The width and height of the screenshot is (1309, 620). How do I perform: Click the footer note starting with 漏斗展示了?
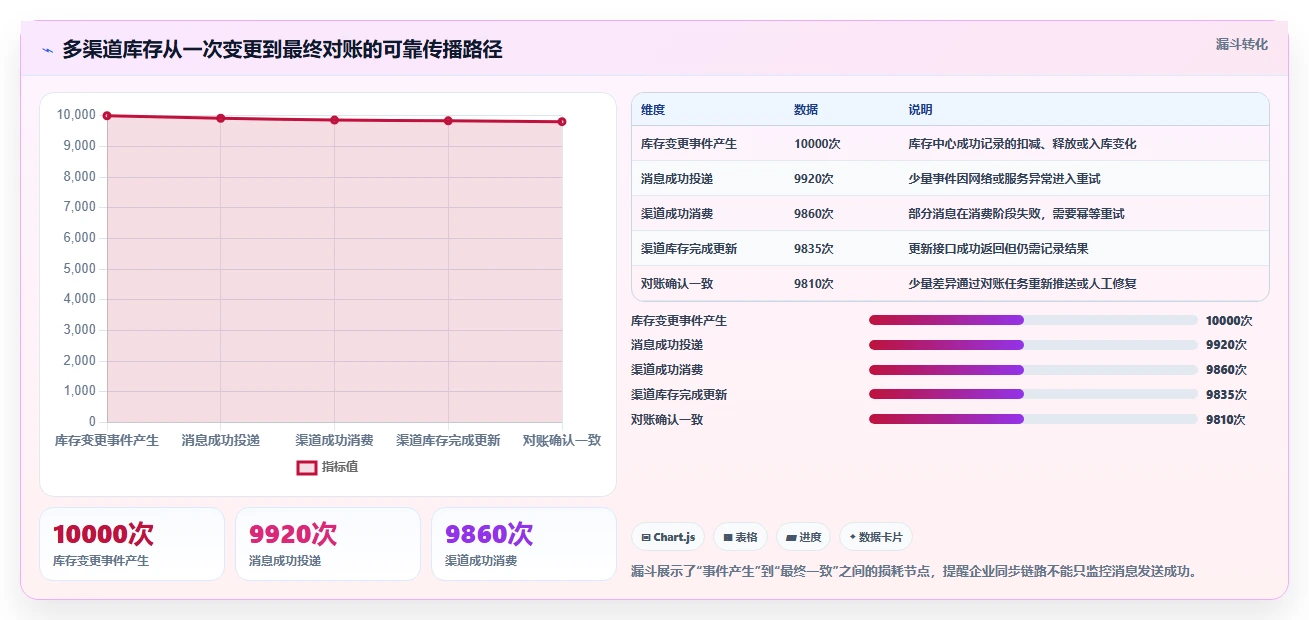[x=914, y=572]
